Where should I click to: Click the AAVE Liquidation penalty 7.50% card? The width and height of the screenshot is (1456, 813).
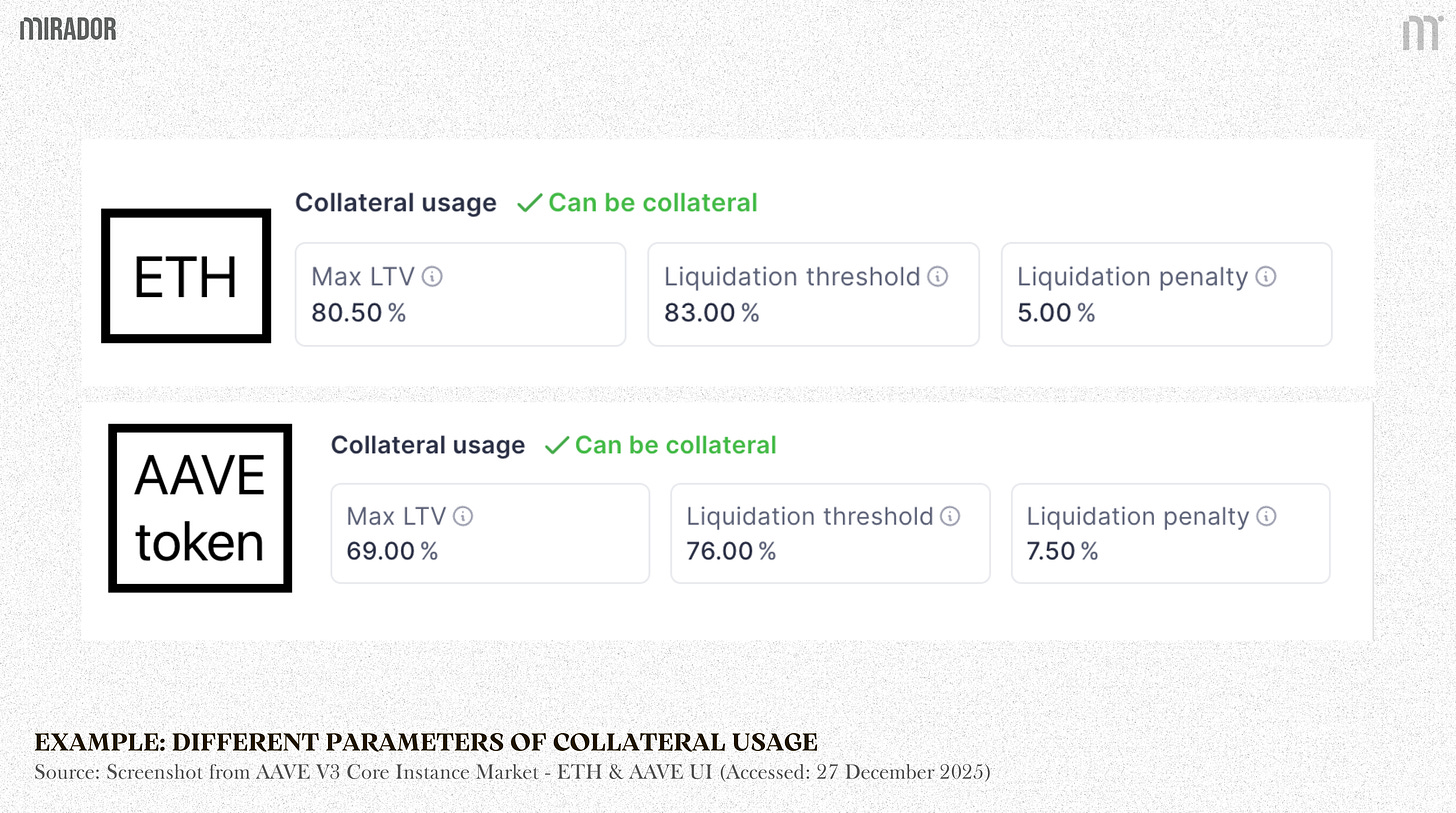[x=1170, y=534]
